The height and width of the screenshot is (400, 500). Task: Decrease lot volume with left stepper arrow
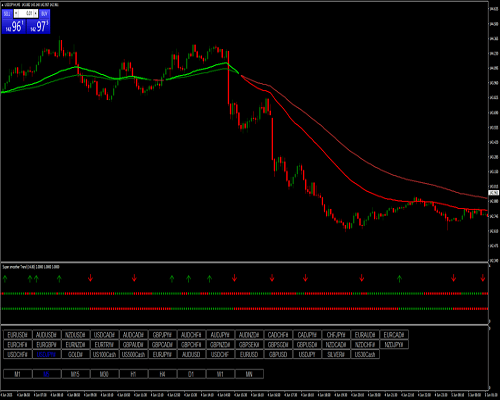(x=16, y=13)
